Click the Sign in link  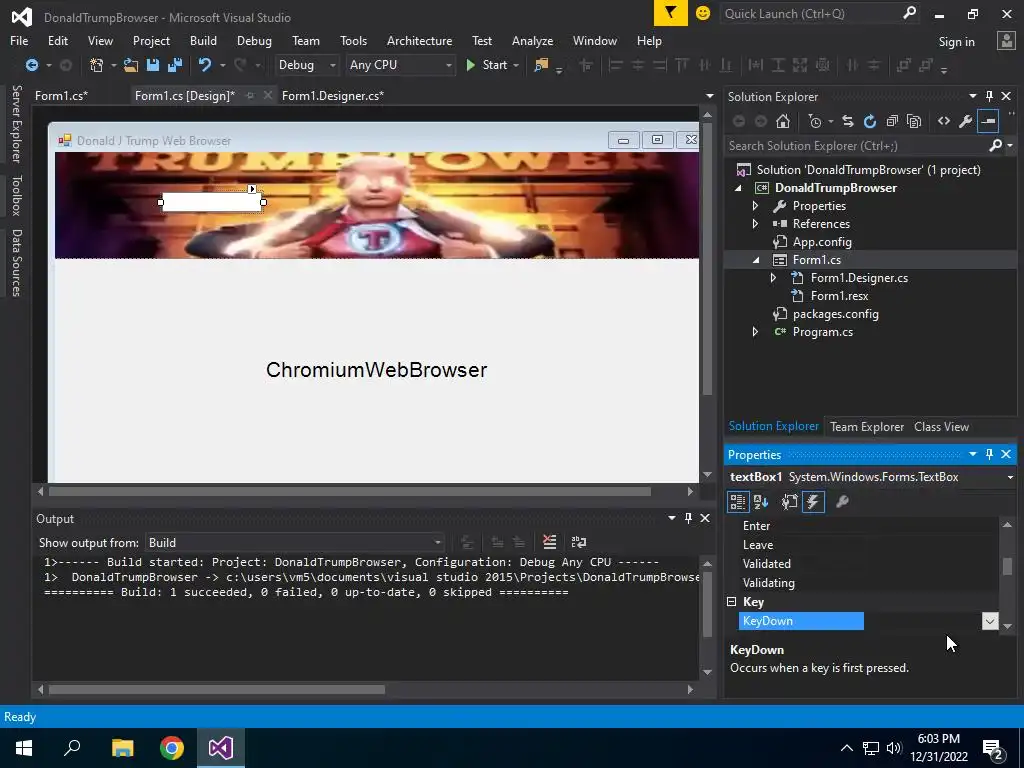click(x=956, y=42)
